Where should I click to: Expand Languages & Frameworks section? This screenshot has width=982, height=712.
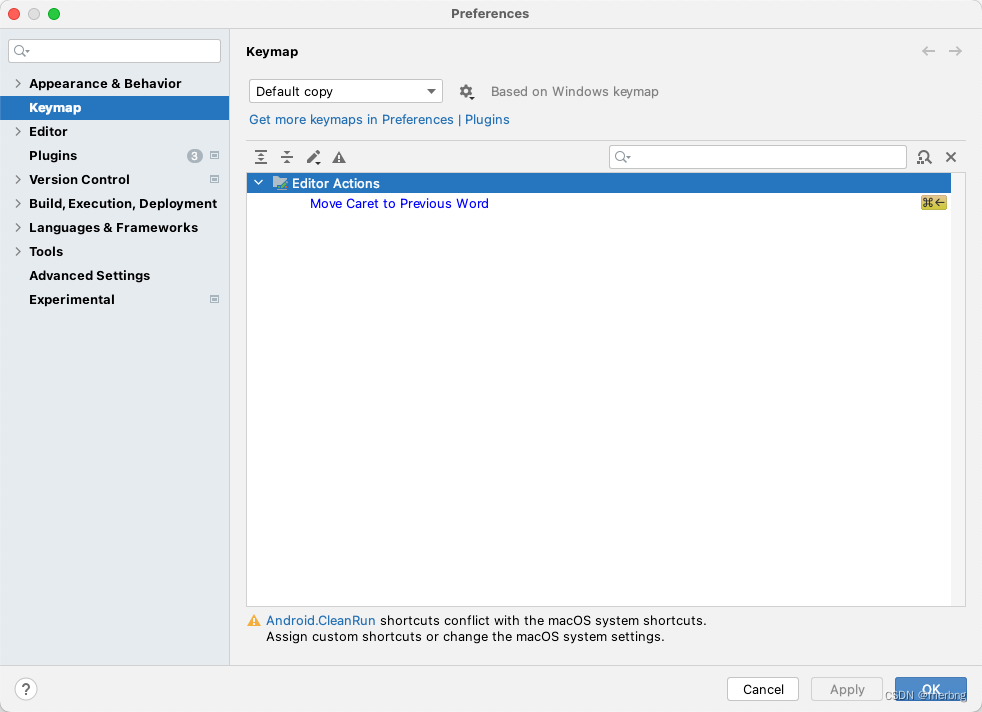[x=18, y=227]
